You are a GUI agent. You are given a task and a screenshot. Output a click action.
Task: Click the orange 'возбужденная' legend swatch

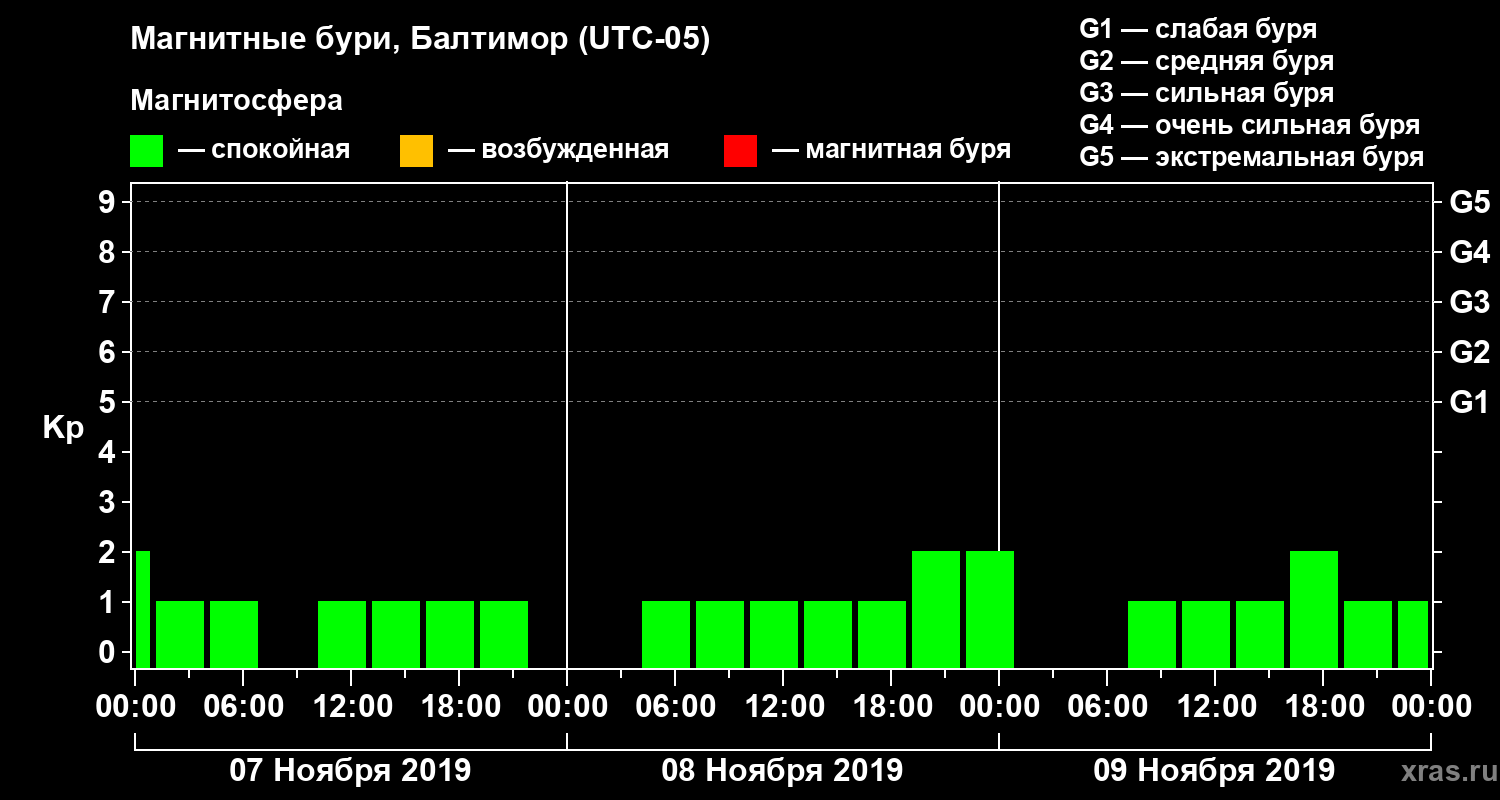pos(416,151)
